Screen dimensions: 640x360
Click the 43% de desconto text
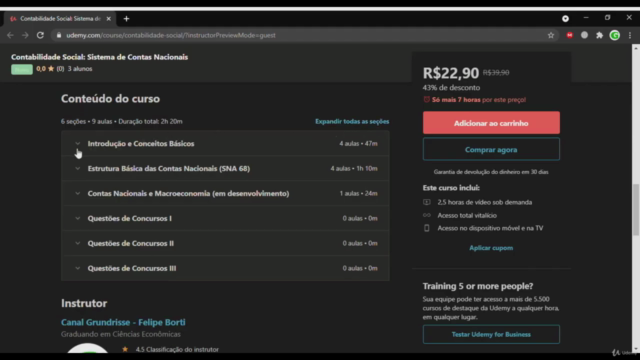pyautogui.click(x=451, y=88)
